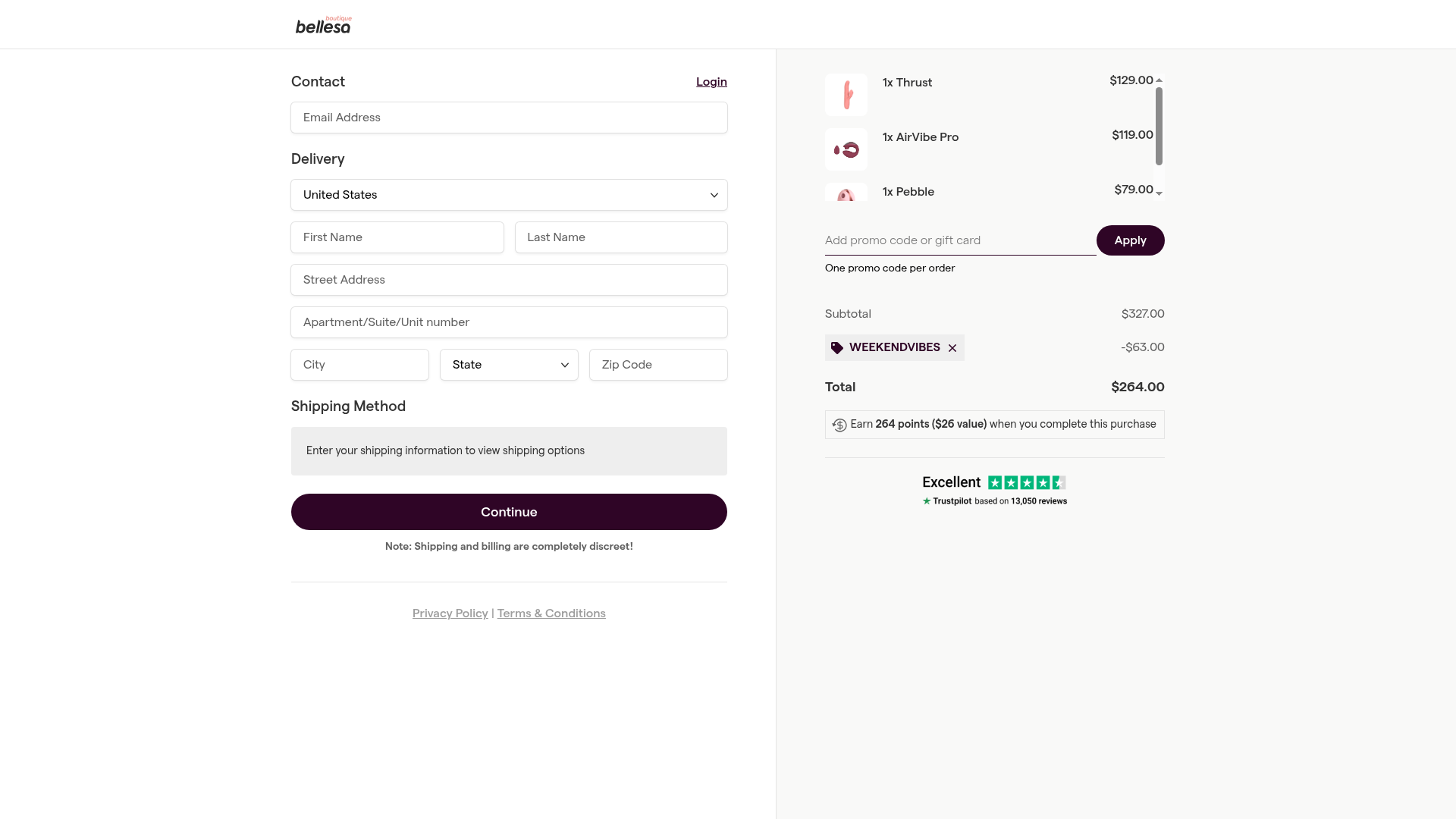Viewport: 1456px width, 819px height.
Task: Click the Pebble product thumbnail
Action: point(846,193)
